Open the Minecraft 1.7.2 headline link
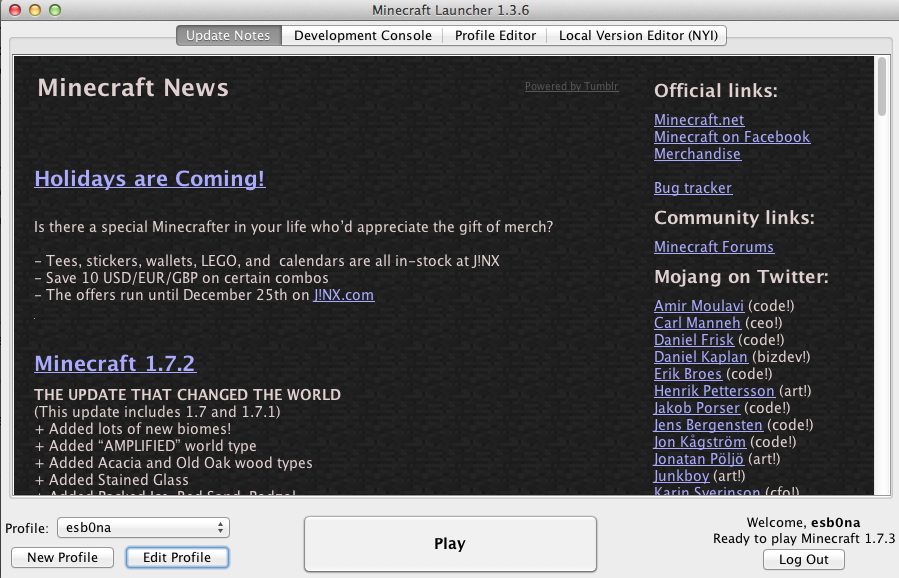Viewport: 899px width, 578px height. click(x=115, y=363)
